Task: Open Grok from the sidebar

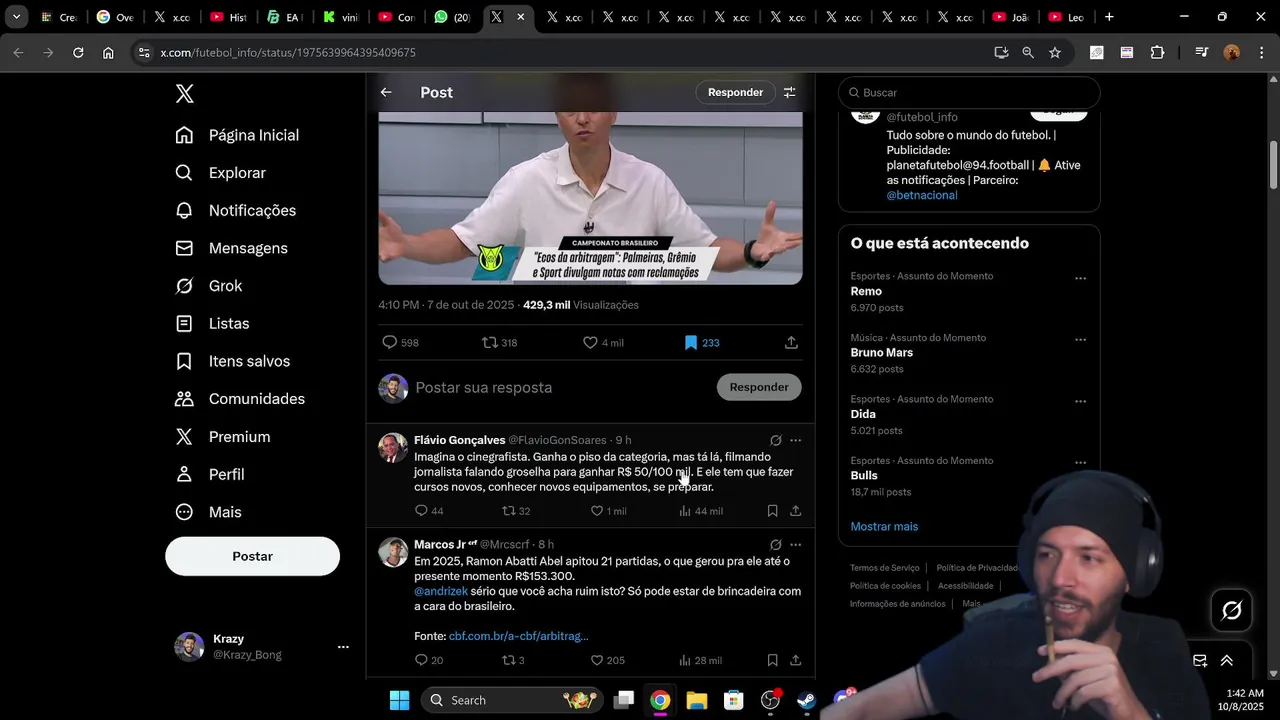Action: [x=209, y=286]
